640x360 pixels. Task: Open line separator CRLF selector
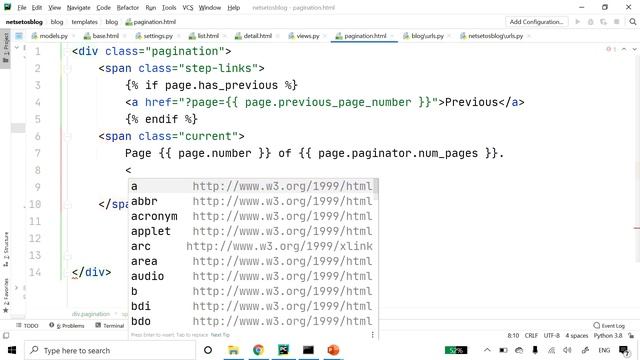coord(531,336)
